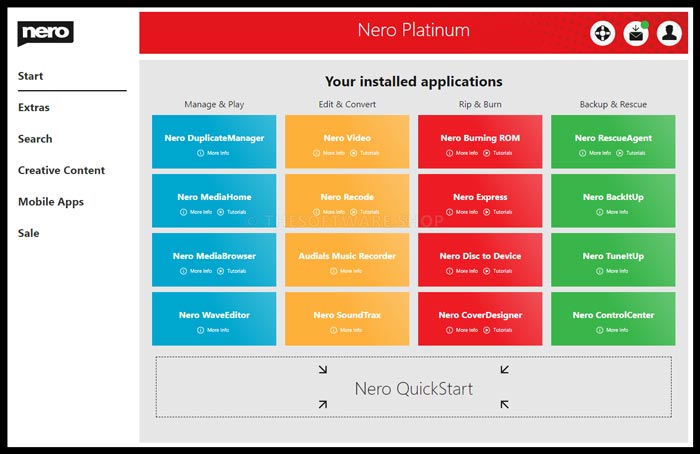Launch Nero RescueAgent tile

[x=613, y=142]
